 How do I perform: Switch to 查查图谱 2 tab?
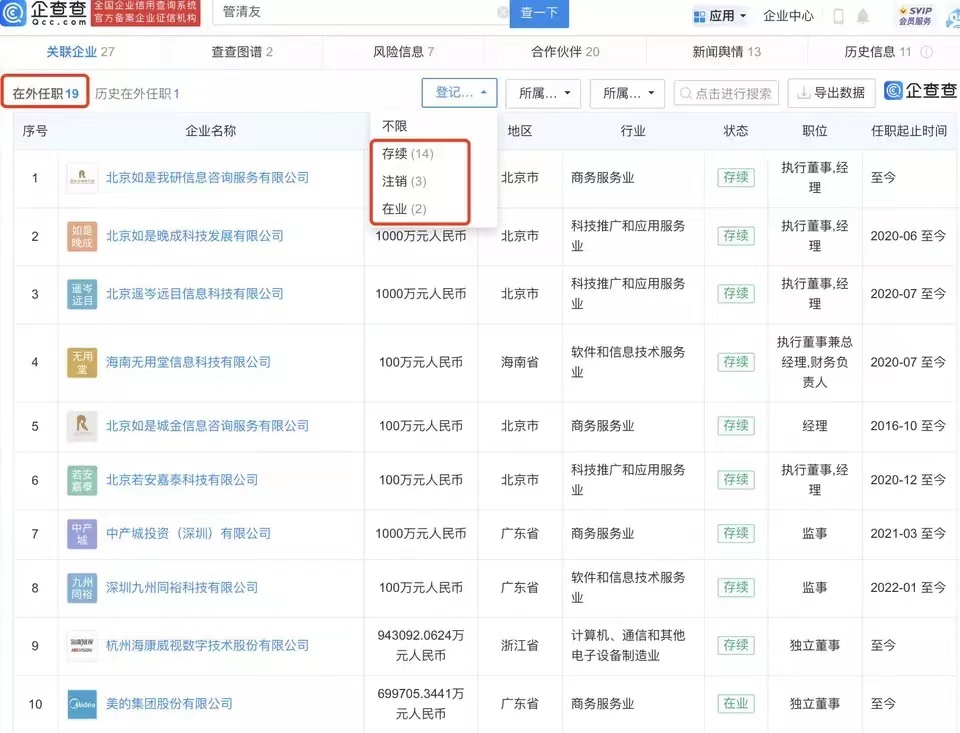[242, 52]
